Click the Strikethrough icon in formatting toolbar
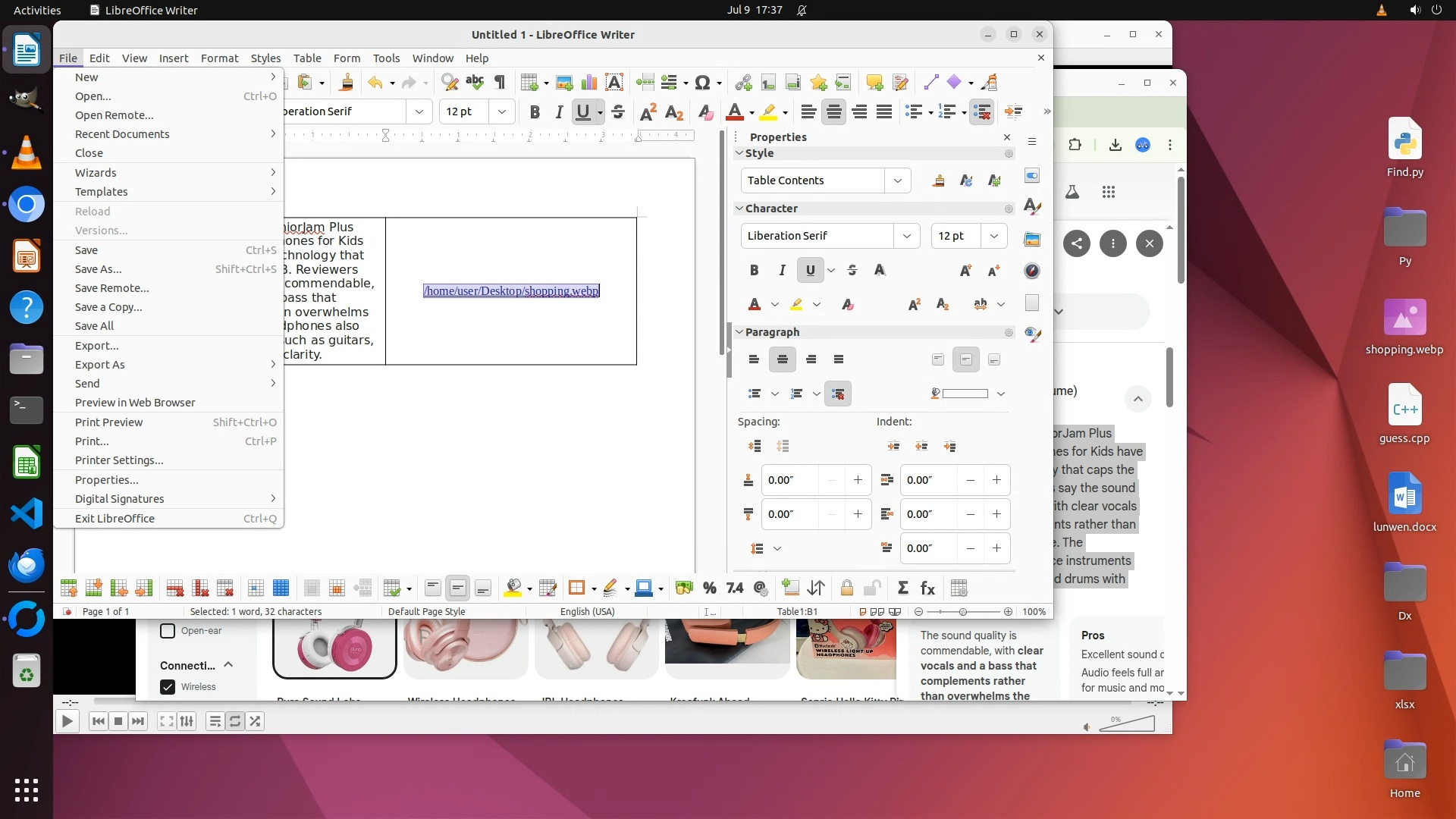 (x=618, y=112)
